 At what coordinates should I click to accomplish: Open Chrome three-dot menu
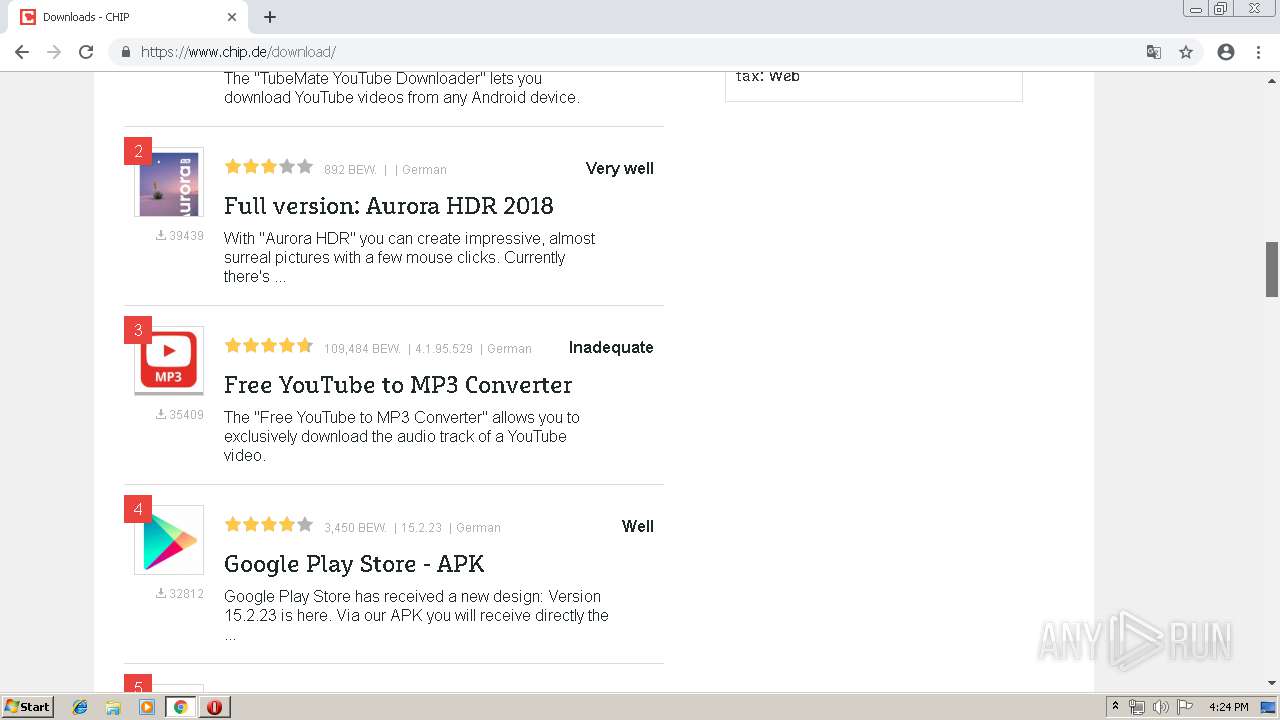coord(1258,52)
